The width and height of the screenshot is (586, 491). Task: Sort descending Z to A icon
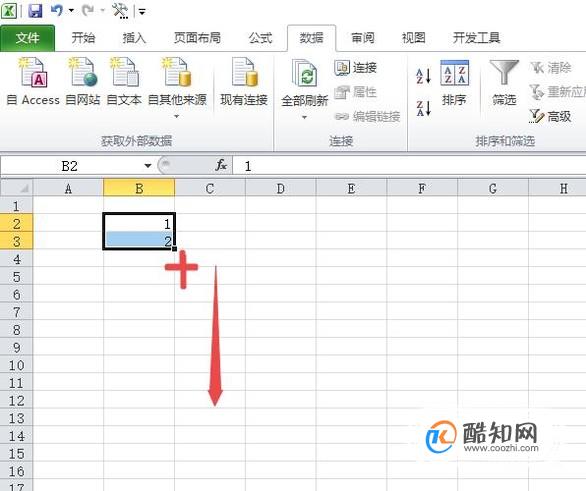423,108
